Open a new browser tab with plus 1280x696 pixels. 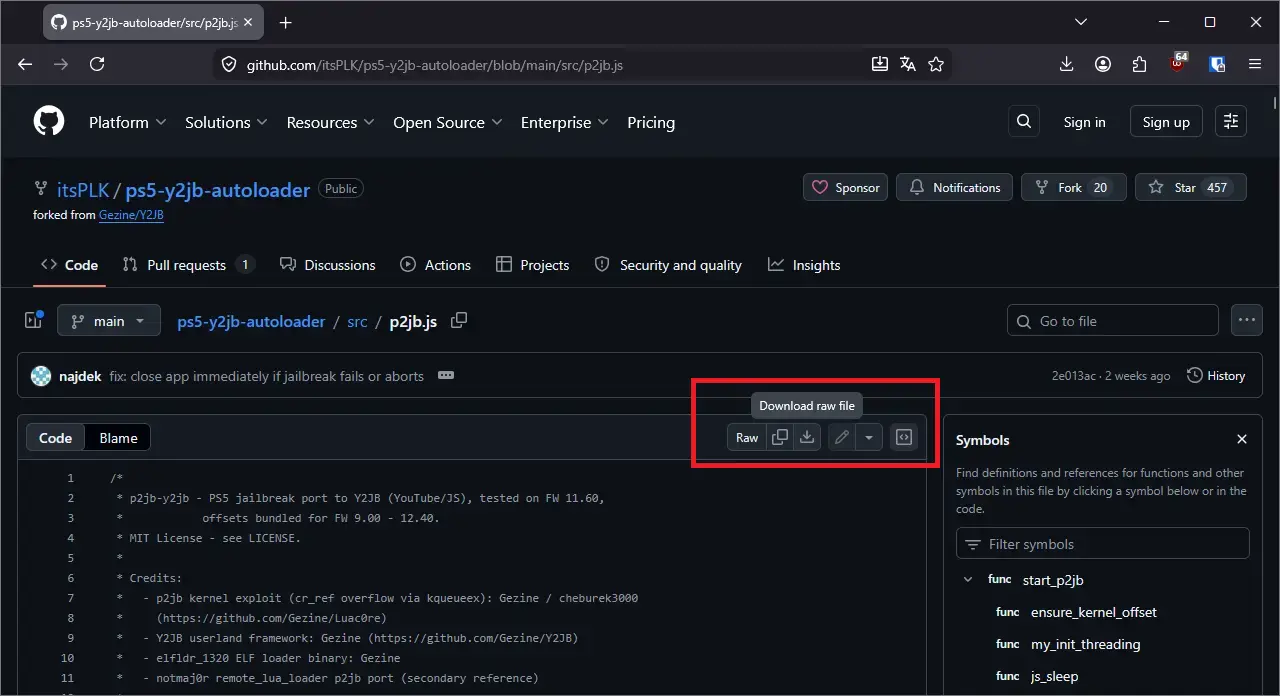coord(286,22)
